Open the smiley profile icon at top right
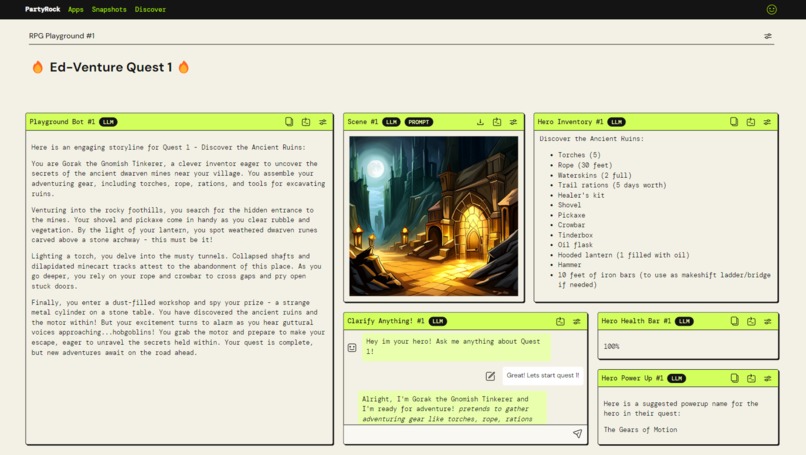The width and height of the screenshot is (806, 455). pyautogui.click(x=772, y=9)
